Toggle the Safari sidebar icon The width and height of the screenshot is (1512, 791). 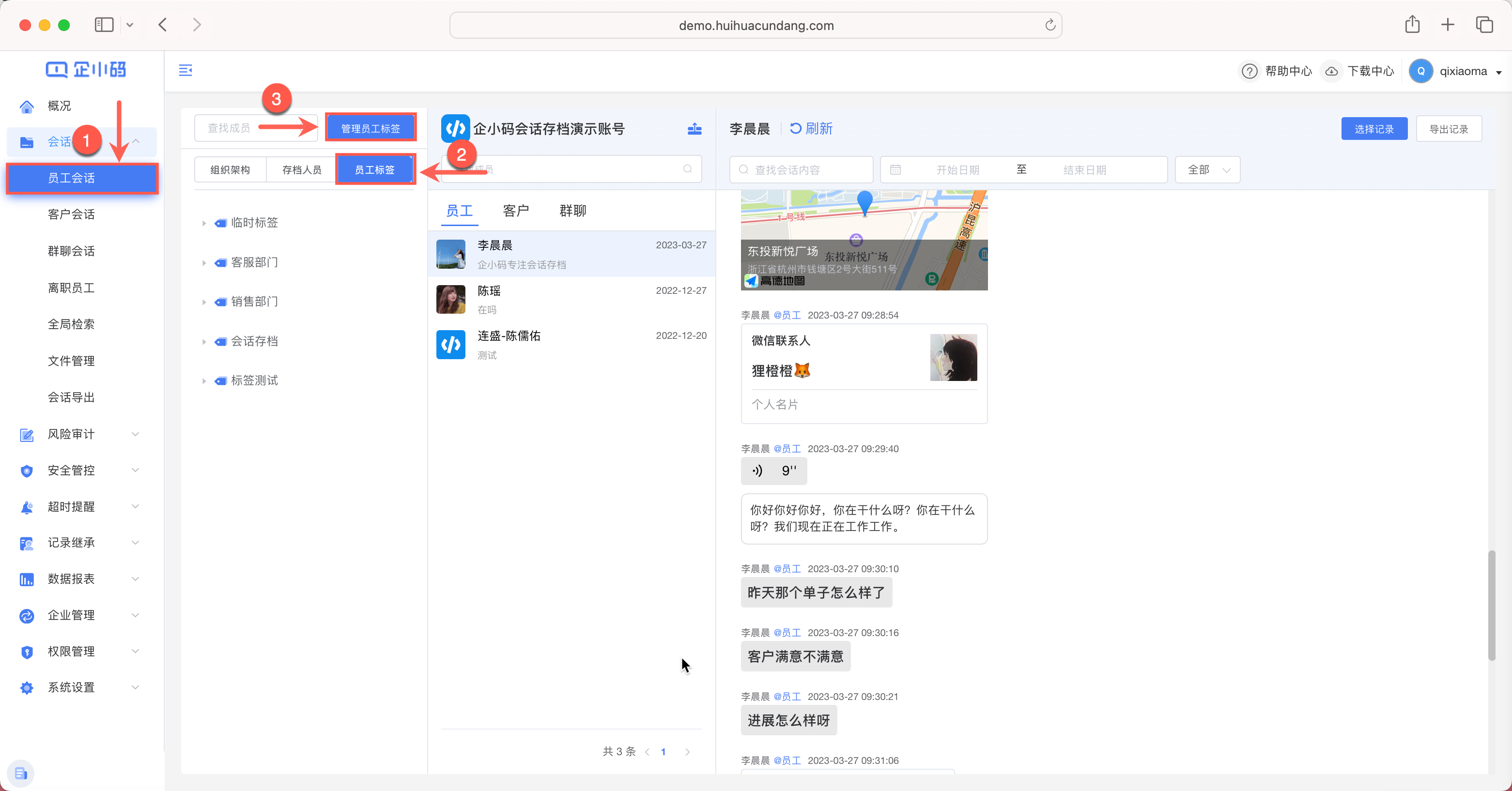point(104,25)
